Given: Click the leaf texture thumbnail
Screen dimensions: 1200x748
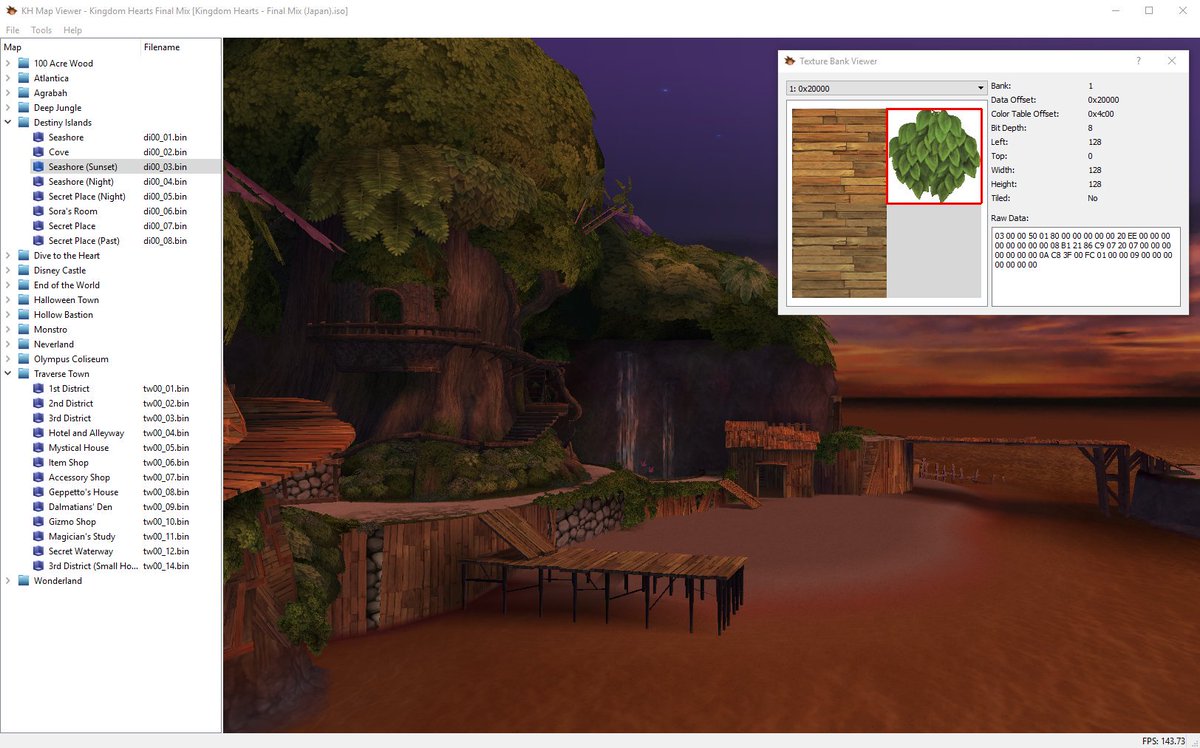Looking at the screenshot, I should [934, 156].
